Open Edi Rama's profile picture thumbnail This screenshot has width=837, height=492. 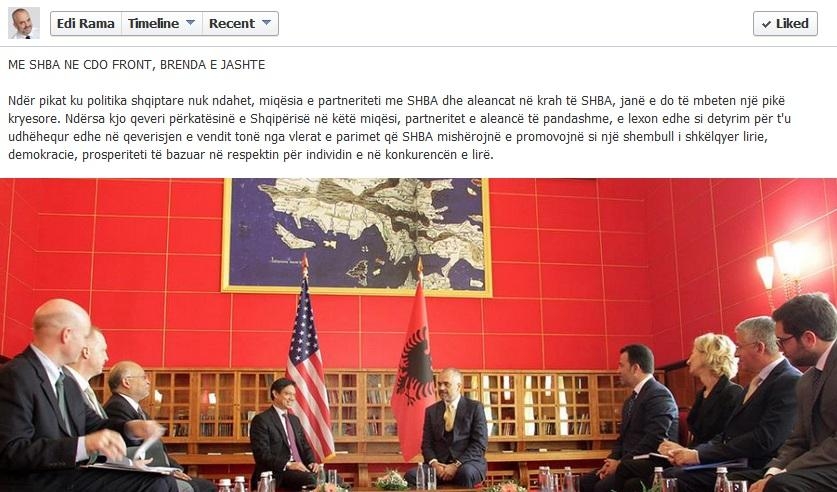click(x=24, y=23)
